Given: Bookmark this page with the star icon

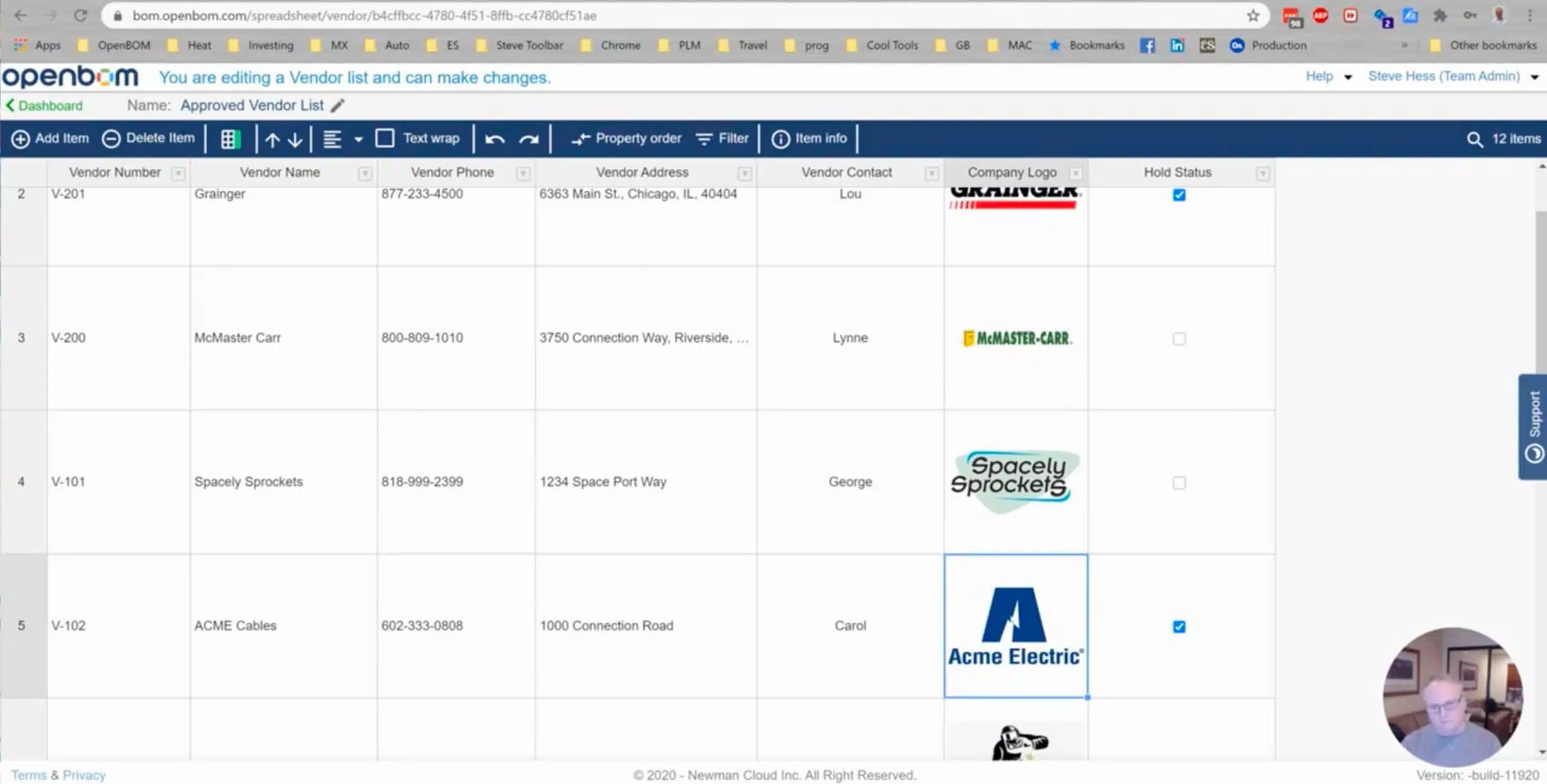Looking at the screenshot, I should tap(1253, 16).
